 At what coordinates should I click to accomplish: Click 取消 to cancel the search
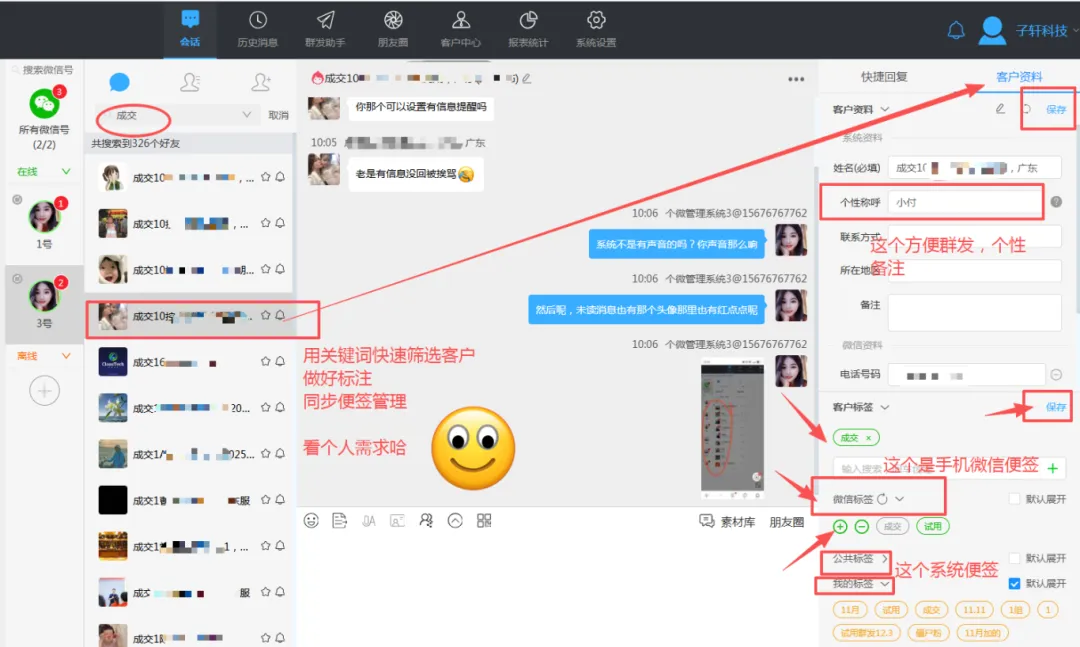coord(278,115)
